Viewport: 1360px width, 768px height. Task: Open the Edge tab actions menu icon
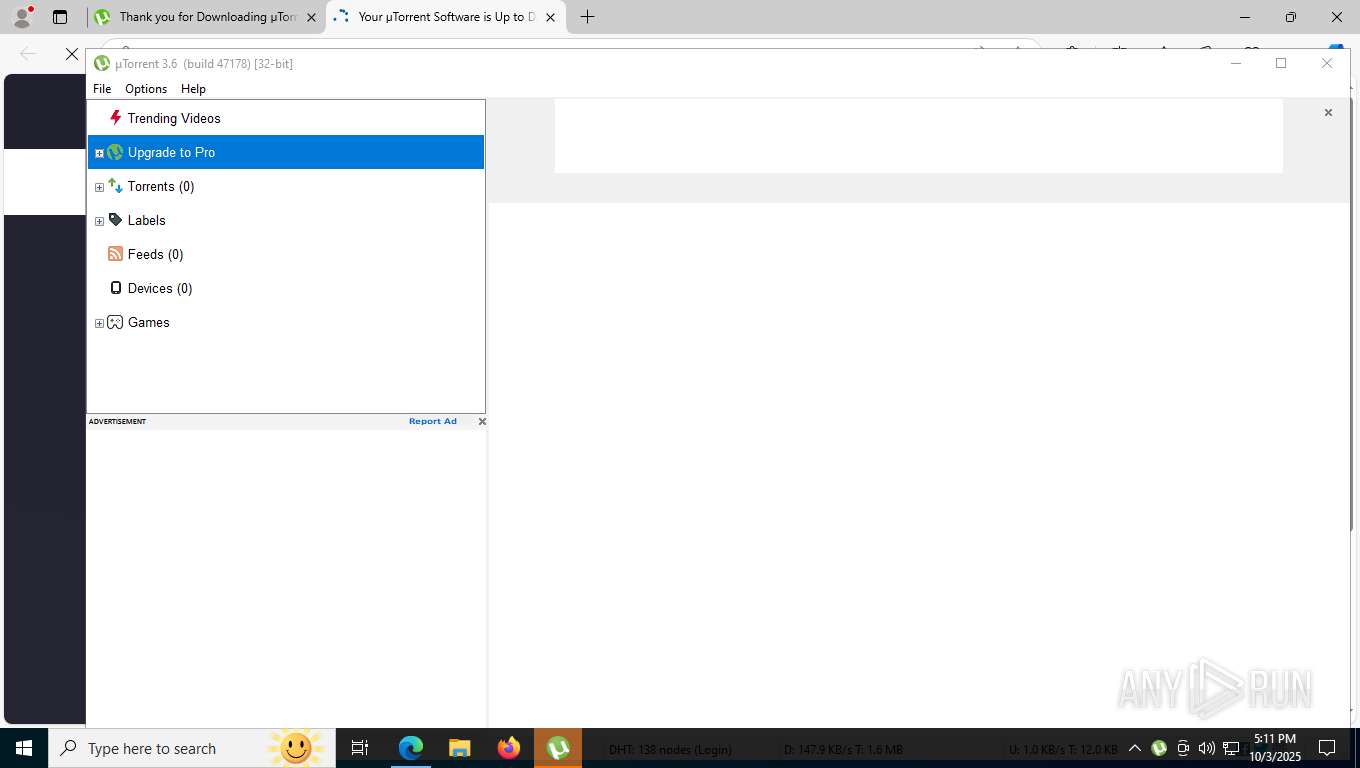tap(60, 17)
